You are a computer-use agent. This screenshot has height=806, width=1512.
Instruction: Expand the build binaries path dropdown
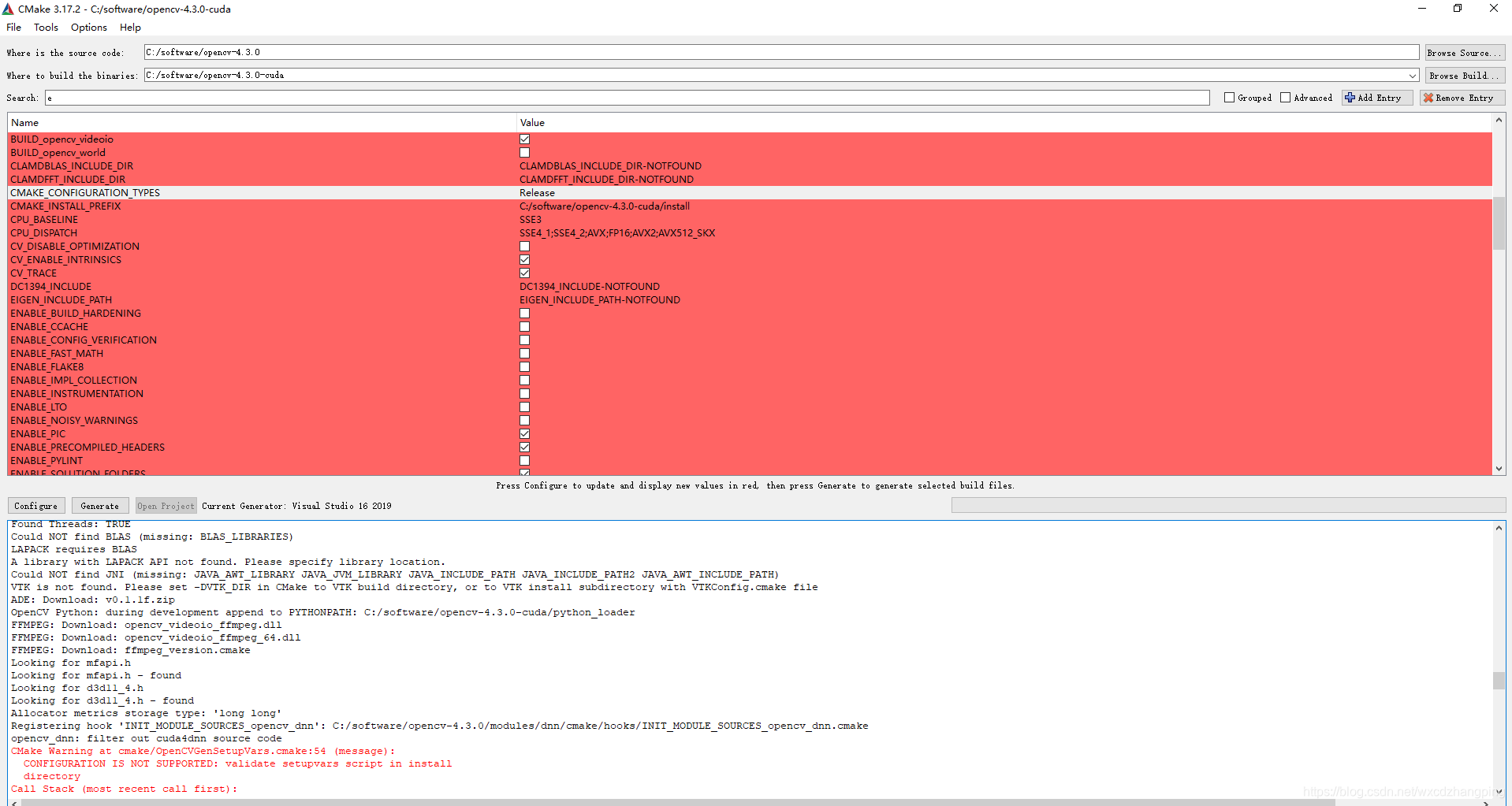coord(1412,76)
